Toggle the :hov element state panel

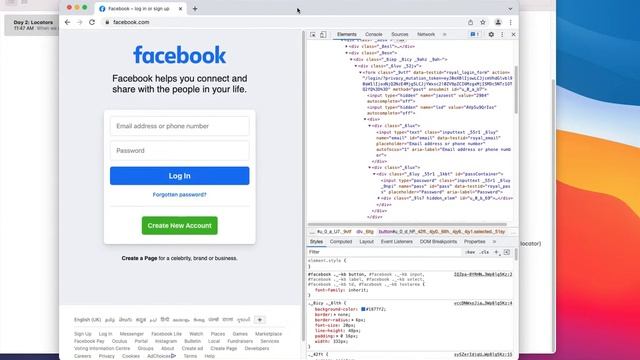tap(470, 252)
